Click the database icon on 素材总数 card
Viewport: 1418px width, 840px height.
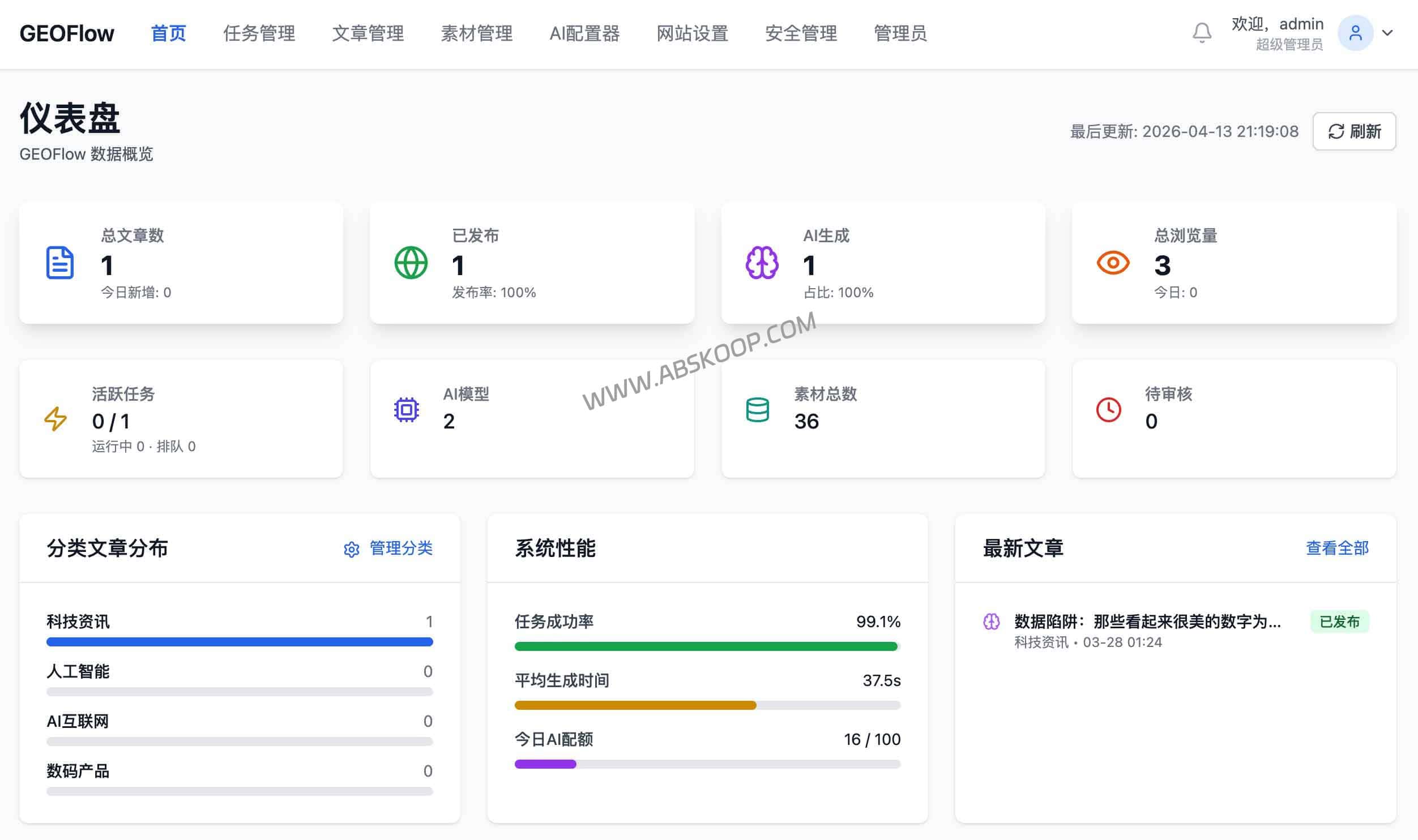757,409
